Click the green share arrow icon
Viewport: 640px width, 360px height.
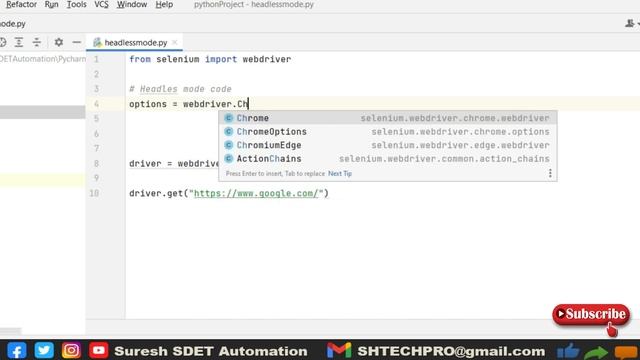(596, 352)
